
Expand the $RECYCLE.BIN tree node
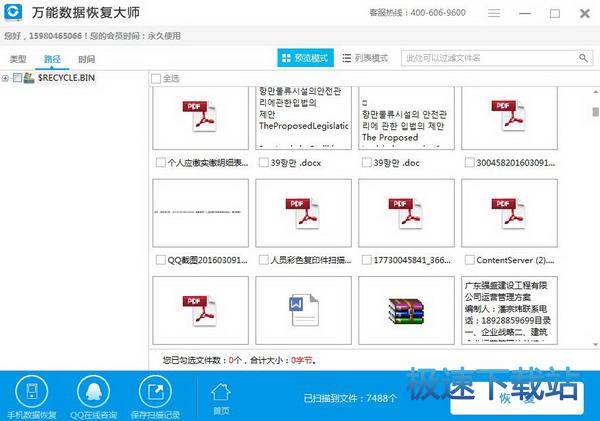(x=5, y=78)
